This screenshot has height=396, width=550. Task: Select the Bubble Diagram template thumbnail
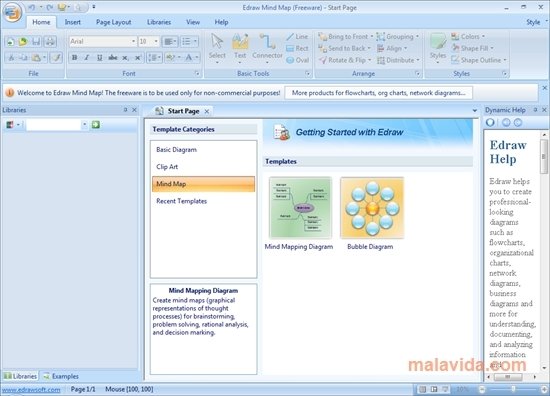(372, 208)
